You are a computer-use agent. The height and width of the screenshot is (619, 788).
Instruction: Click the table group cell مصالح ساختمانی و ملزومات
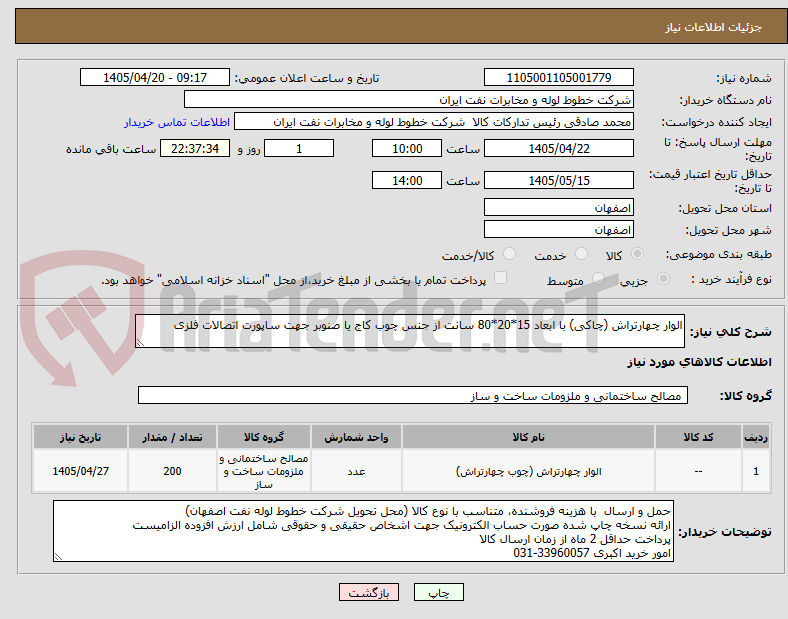(x=264, y=471)
